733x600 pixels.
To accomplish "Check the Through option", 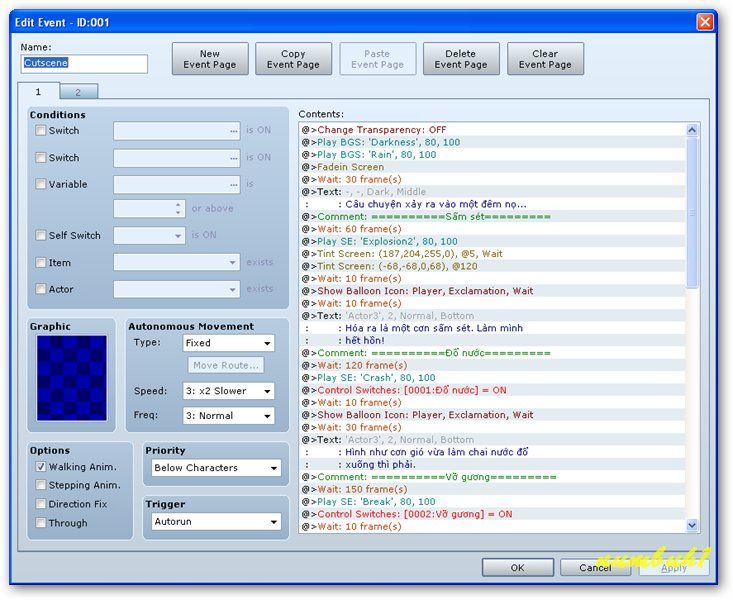I will tap(41, 522).
